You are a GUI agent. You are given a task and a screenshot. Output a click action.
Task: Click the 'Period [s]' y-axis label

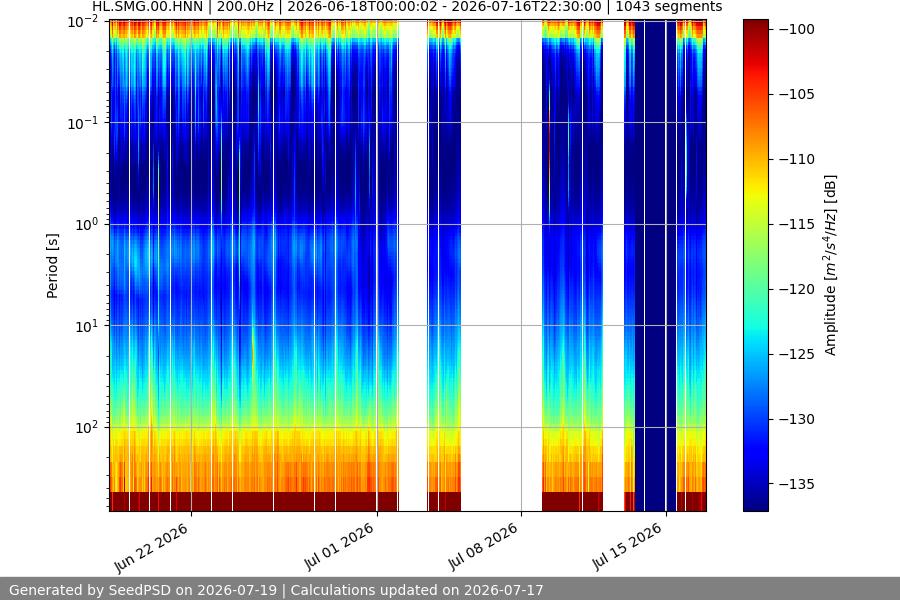[x=52, y=266]
